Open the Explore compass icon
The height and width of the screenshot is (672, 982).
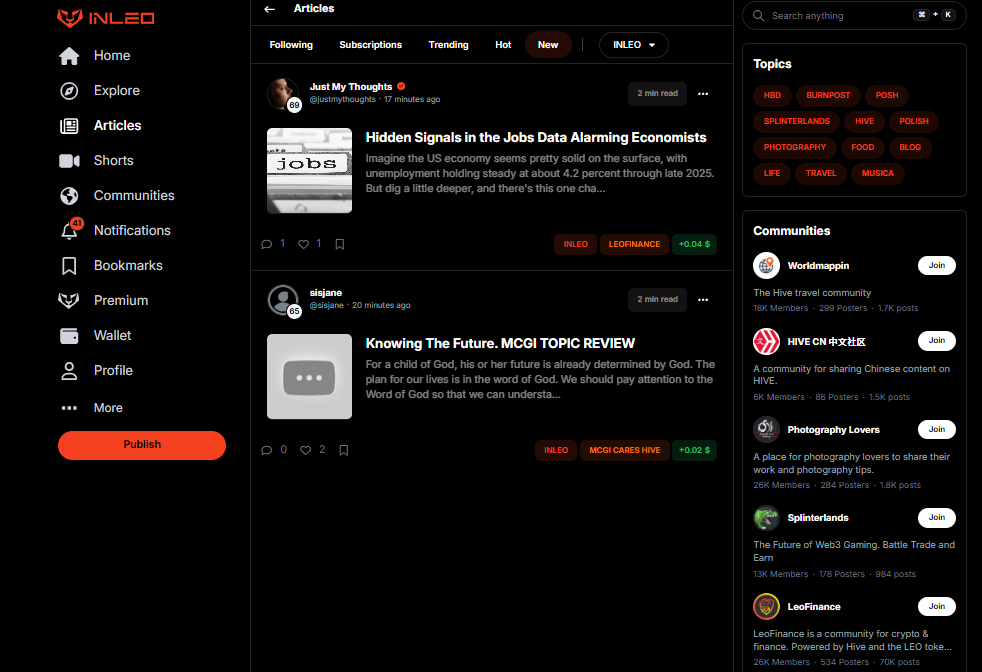click(69, 91)
